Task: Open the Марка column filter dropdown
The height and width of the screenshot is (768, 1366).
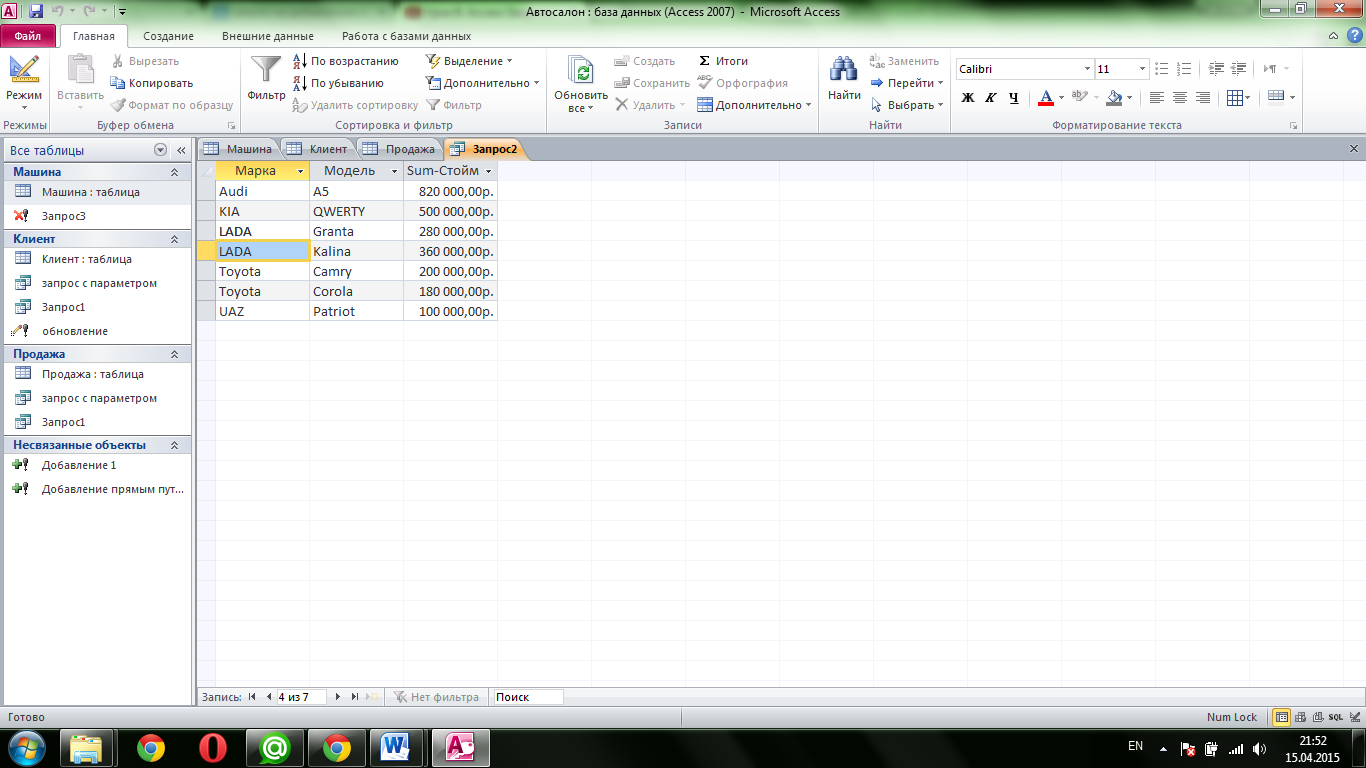Action: (x=301, y=171)
